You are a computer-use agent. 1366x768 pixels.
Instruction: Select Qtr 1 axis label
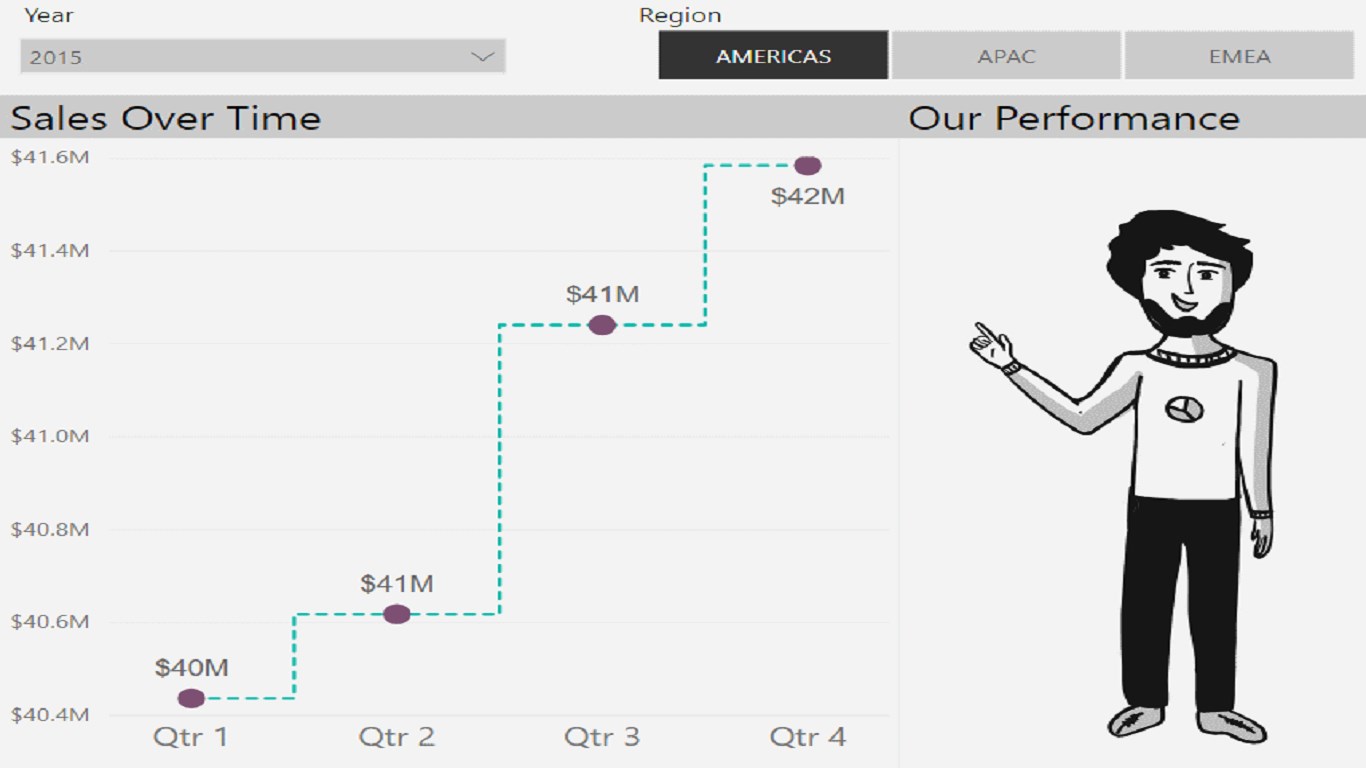[x=191, y=738]
